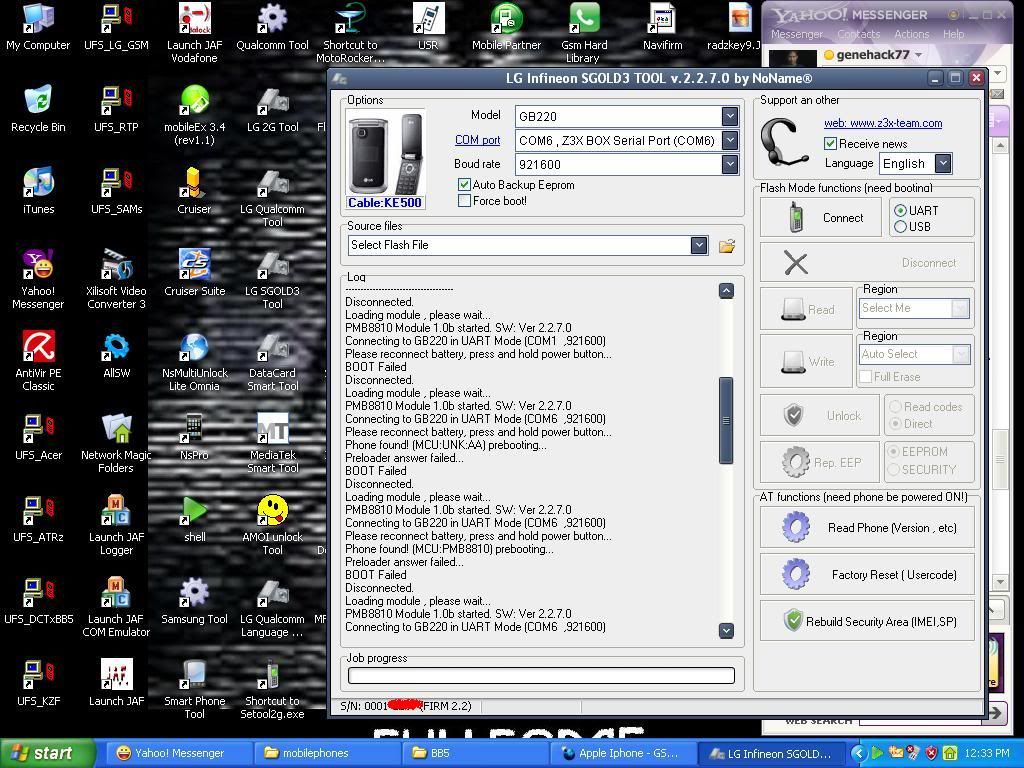
Task: Open the NsMultiUnlock Lite Omnia icon
Action: tap(194, 361)
